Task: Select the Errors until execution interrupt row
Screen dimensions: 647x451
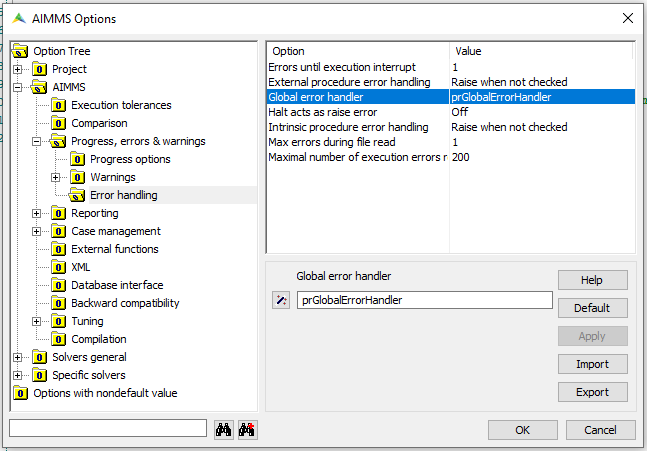Action: click(451, 67)
